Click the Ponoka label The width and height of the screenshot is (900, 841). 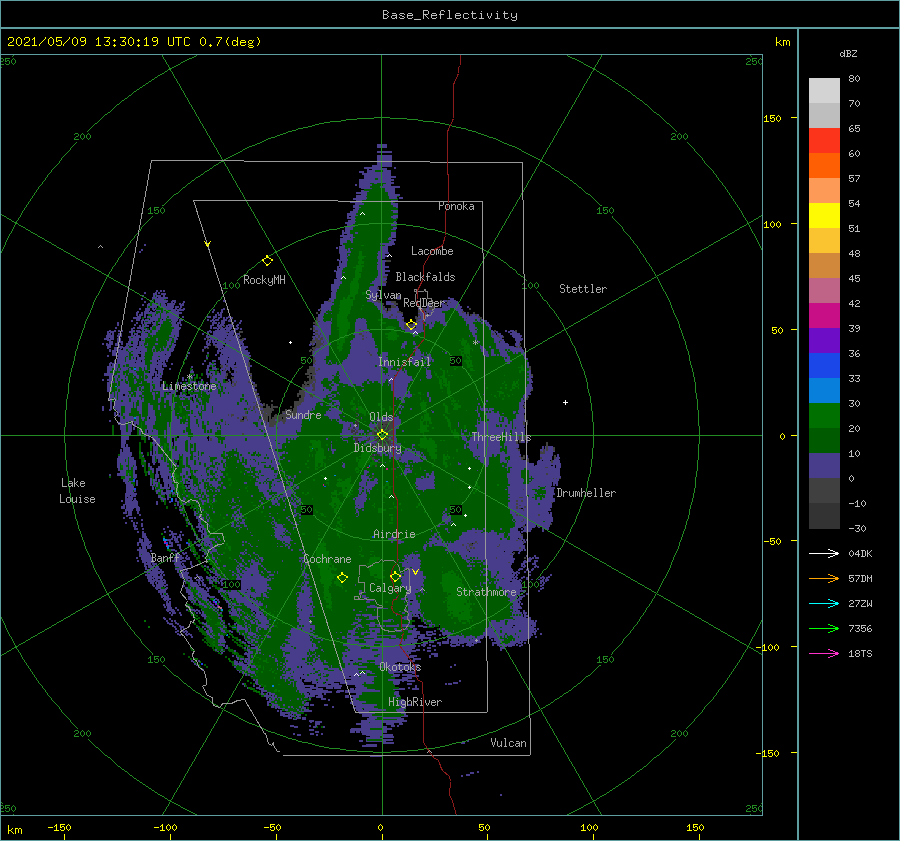(456, 206)
